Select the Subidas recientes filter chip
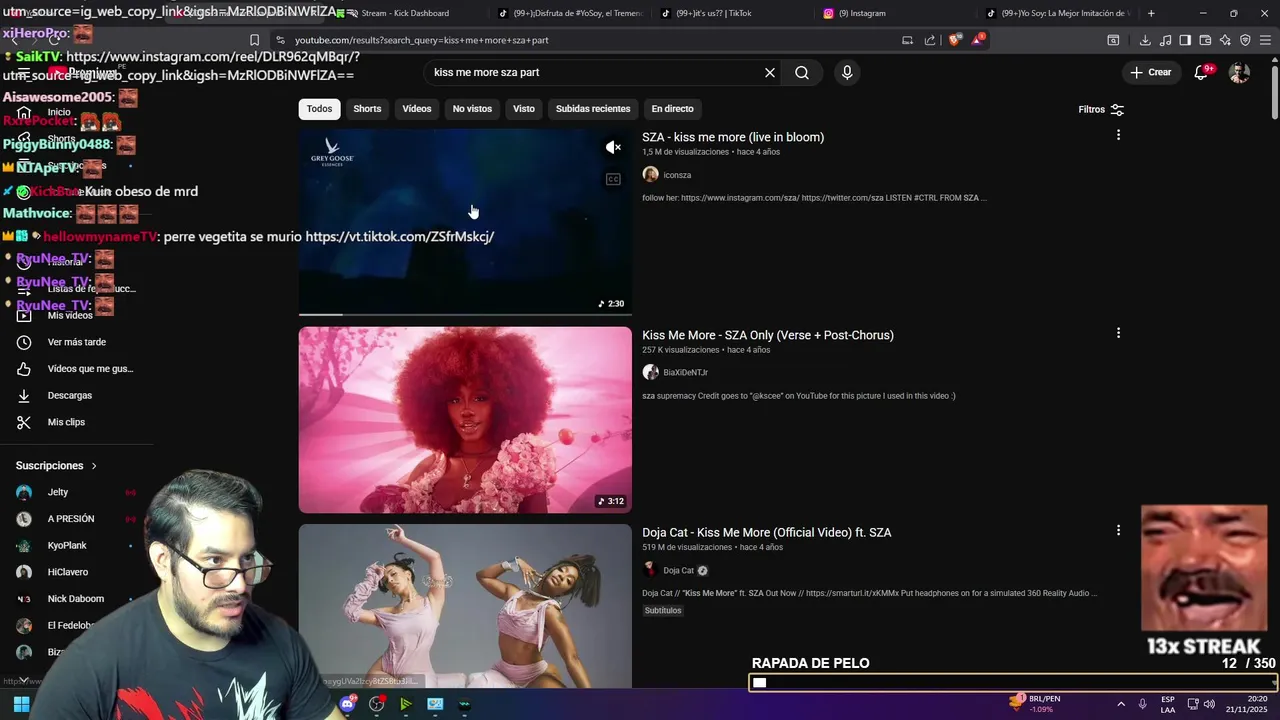This screenshot has width=1280, height=720. [x=593, y=109]
